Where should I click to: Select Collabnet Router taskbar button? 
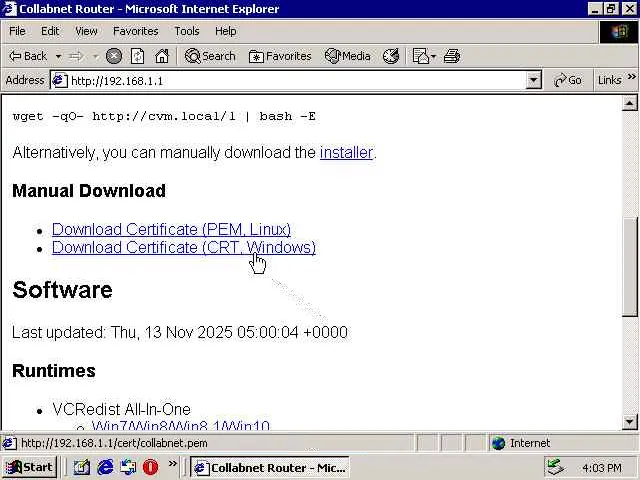click(x=270, y=467)
